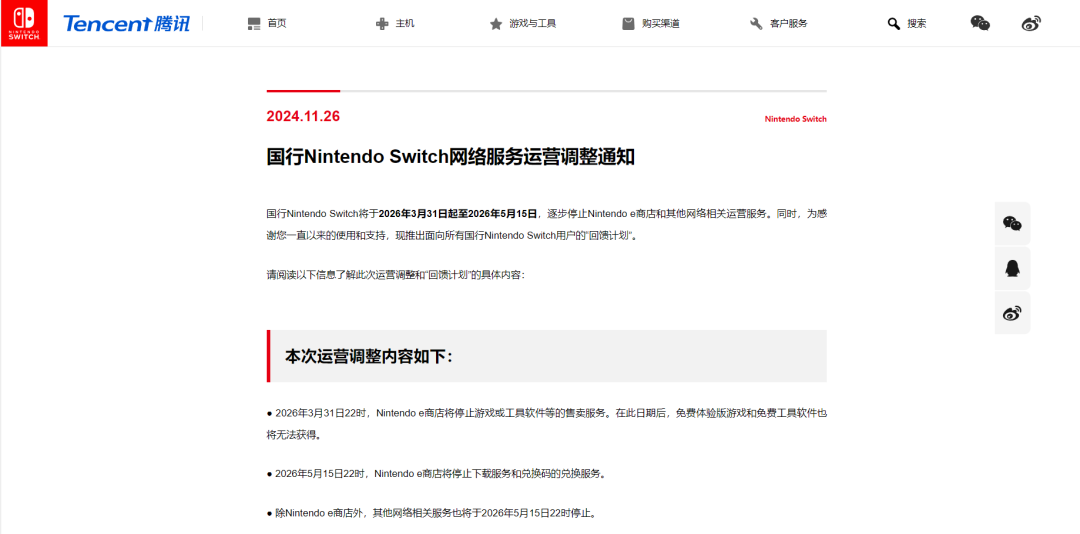
Task: Select the 购买渠道 menu label
Action: (660, 23)
